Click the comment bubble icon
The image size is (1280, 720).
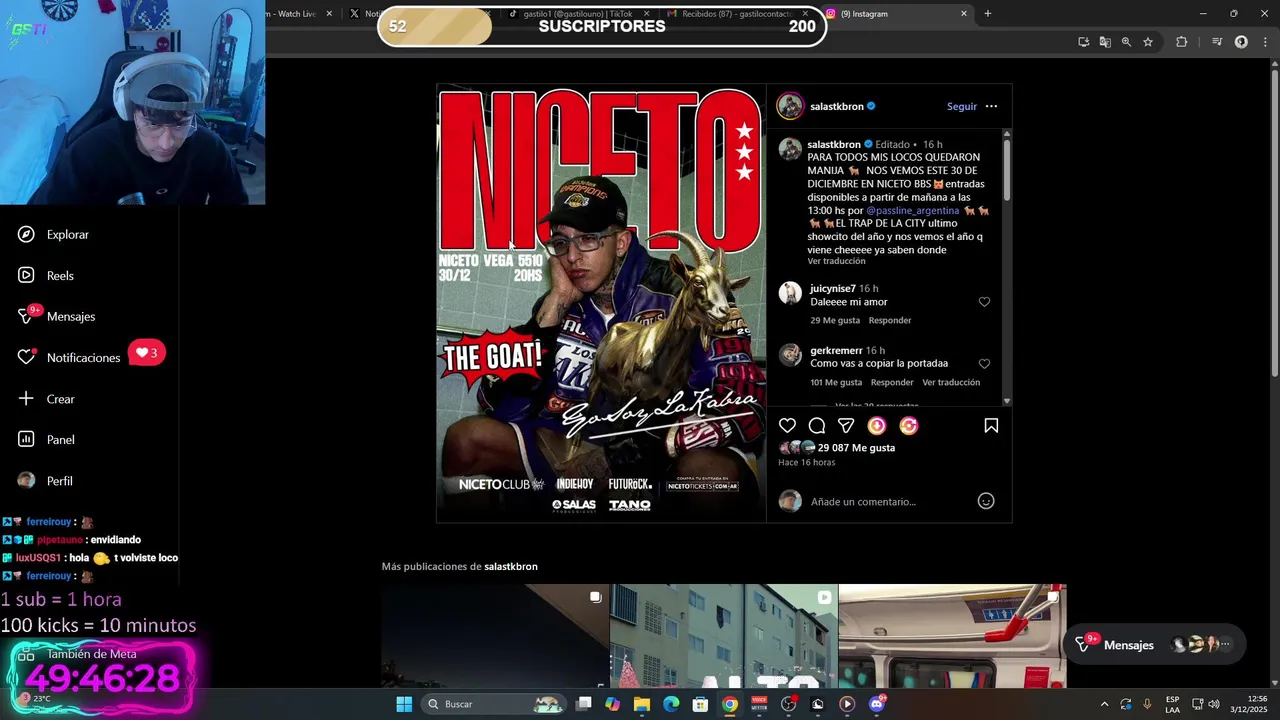click(817, 426)
